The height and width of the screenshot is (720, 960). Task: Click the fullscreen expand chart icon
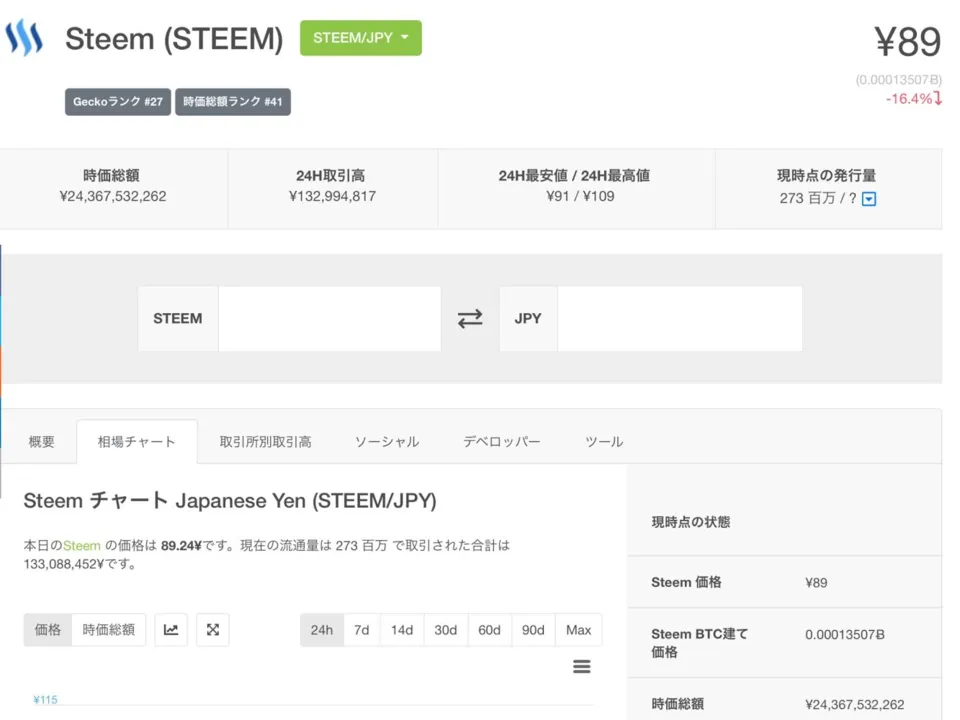[x=212, y=629]
